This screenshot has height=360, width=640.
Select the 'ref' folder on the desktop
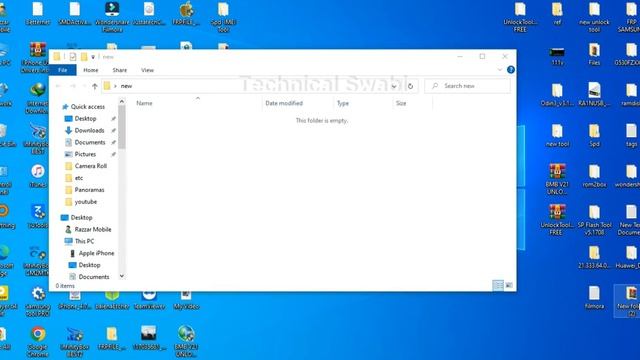tap(557, 13)
